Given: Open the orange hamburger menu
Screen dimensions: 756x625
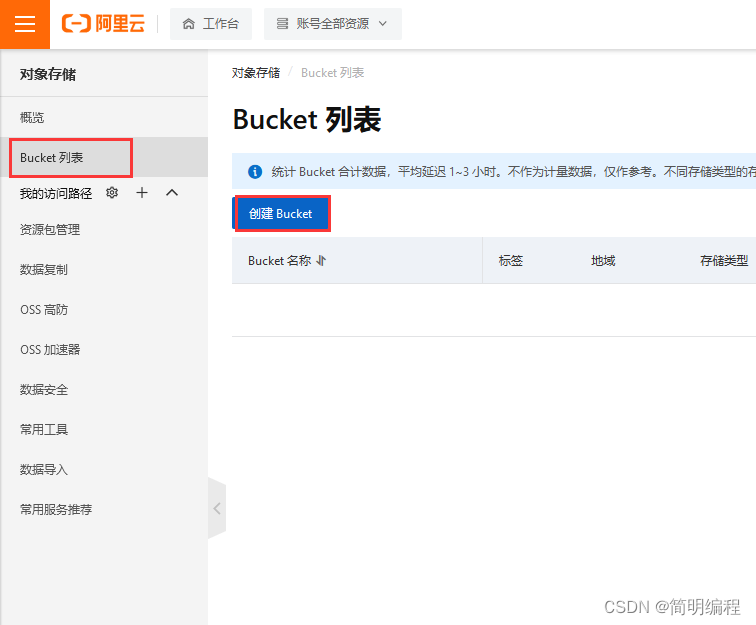Looking at the screenshot, I should click(x=25, y=24).
